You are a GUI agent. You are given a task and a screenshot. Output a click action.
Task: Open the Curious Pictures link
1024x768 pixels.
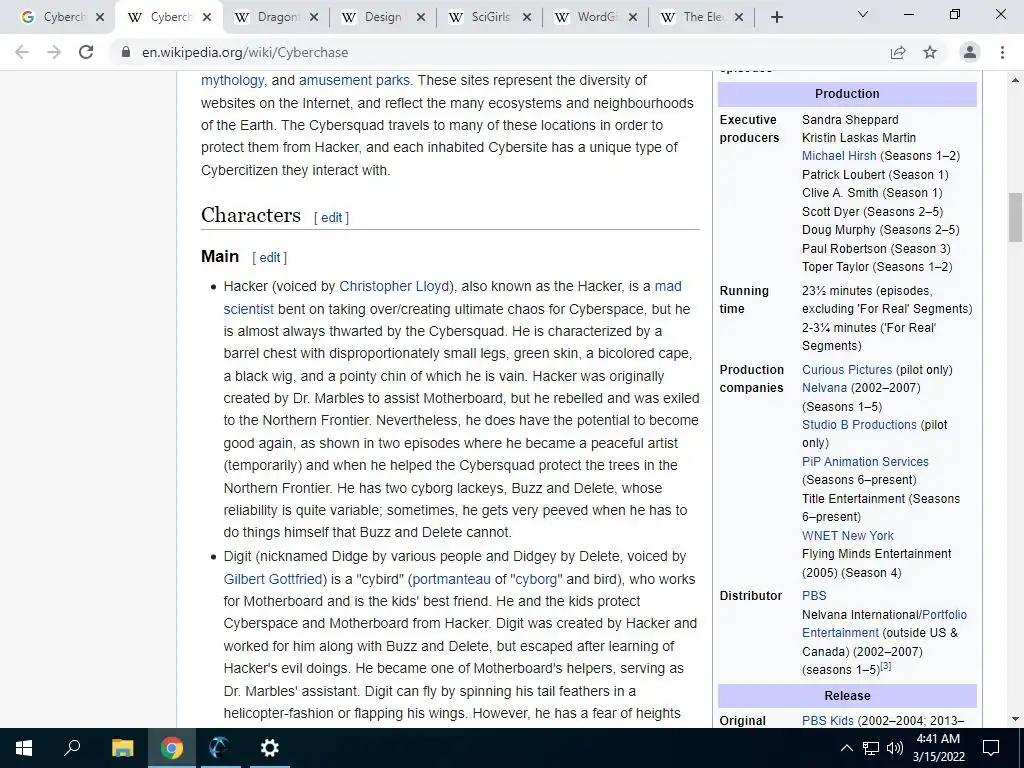point(847,370)
